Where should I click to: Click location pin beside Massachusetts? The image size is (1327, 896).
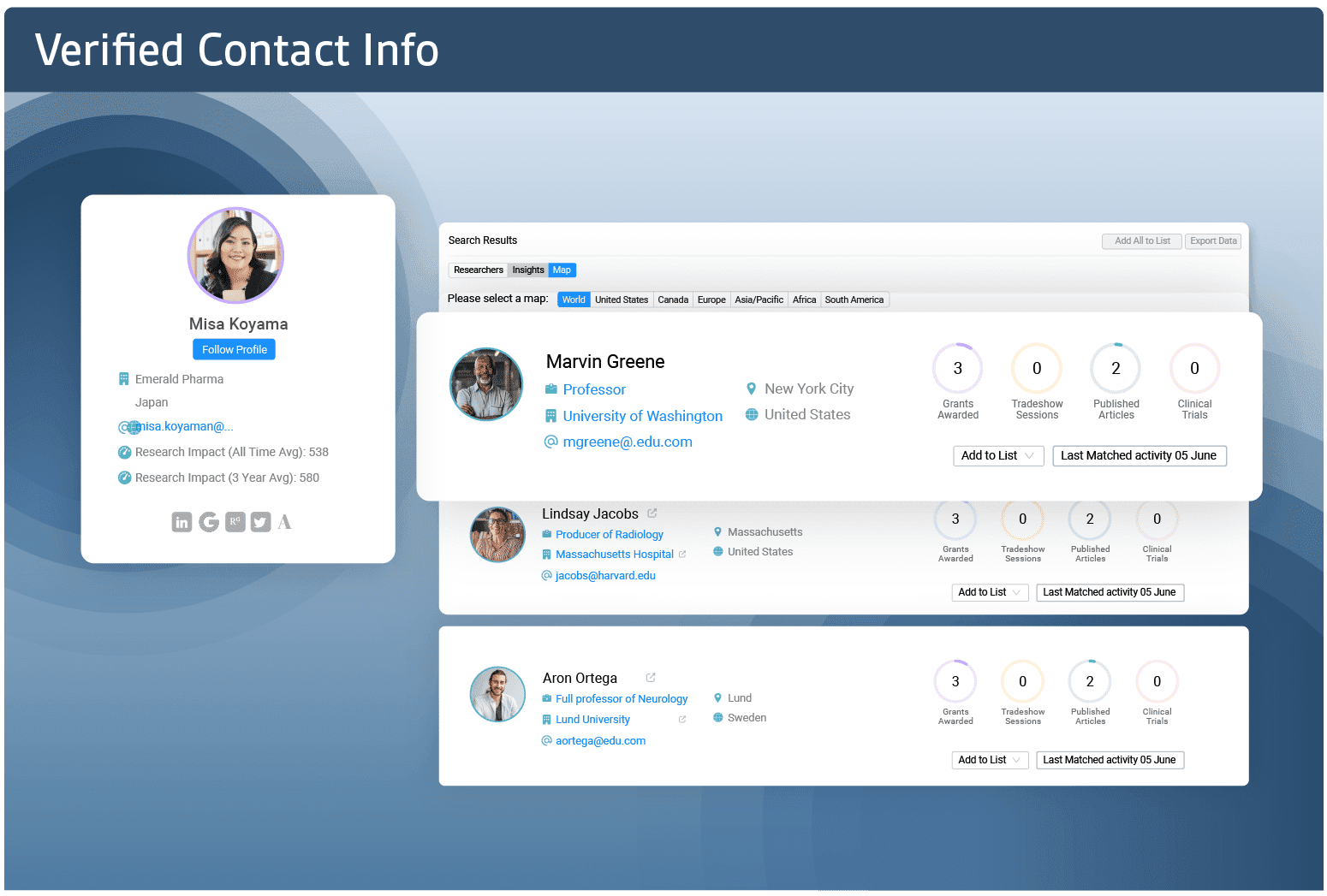click(718, 532)
